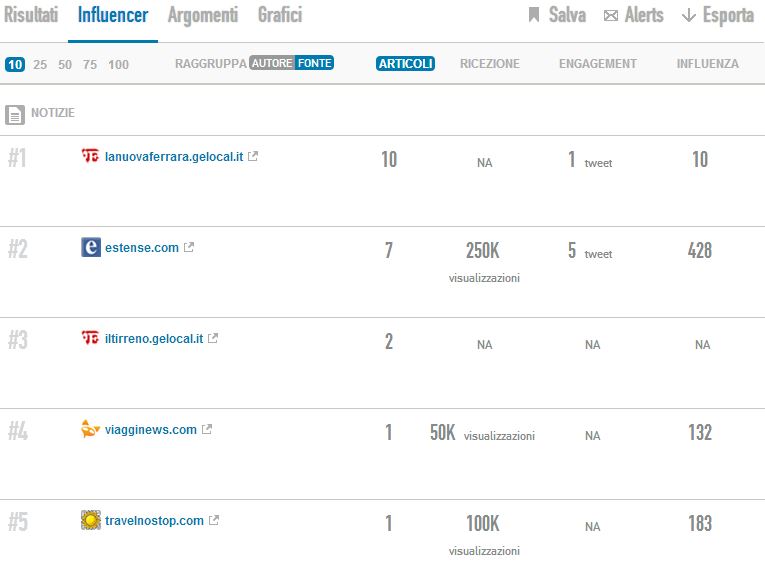Image resolution: width=765 pixels, height=561 pixels.
Task: Sort by ENGAGEMENT column
Action: (x=598, y=64)
